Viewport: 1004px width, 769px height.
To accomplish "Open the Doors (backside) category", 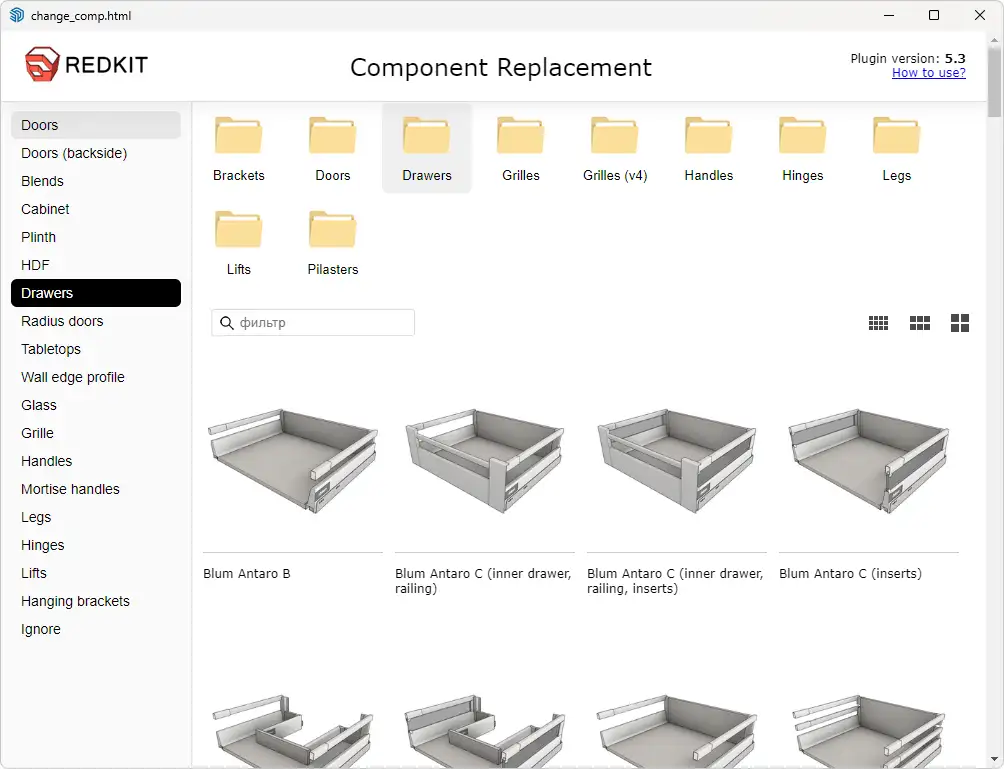I will click(73, 153).
